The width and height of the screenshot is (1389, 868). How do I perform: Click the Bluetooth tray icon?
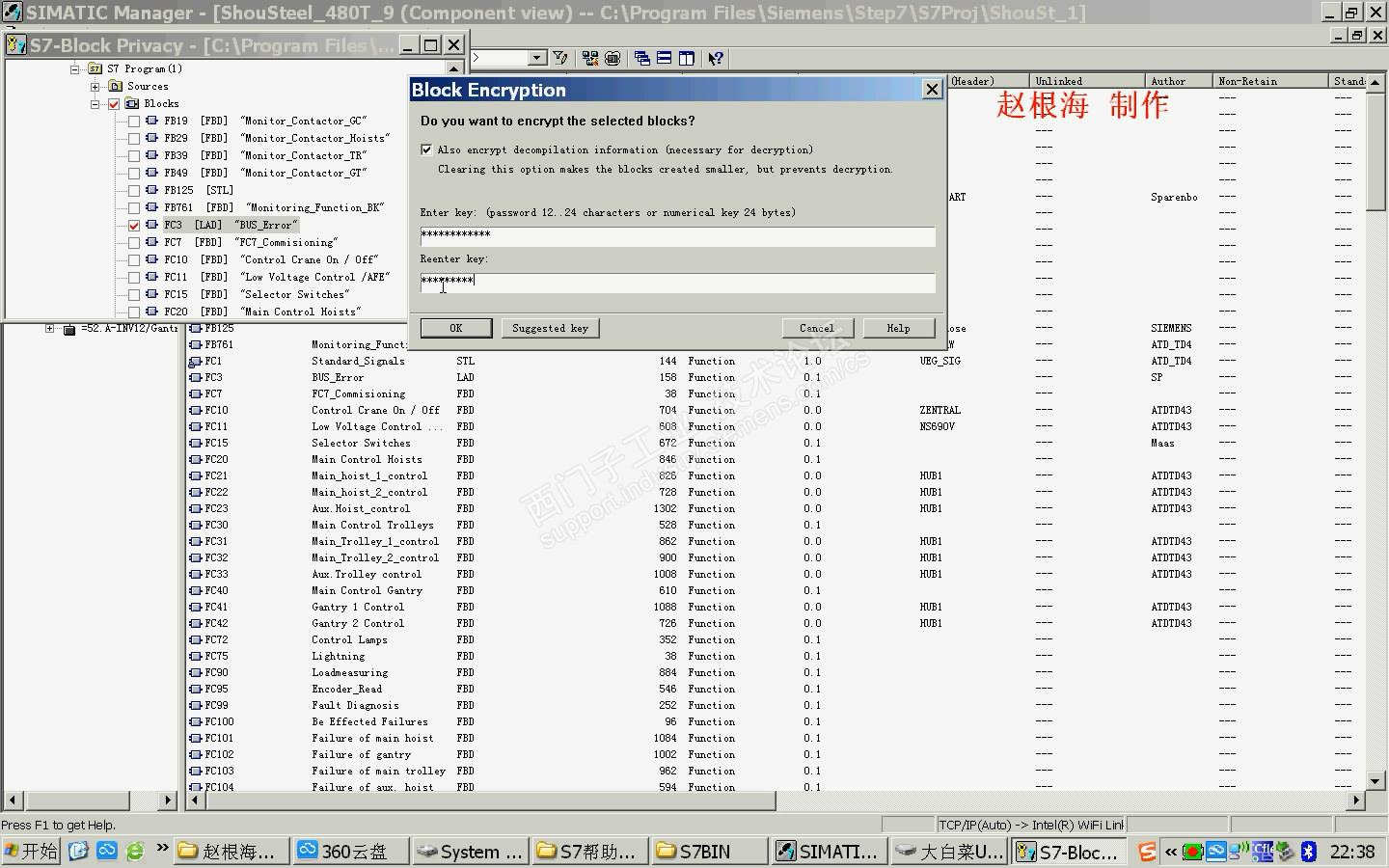pos(1309,852)
